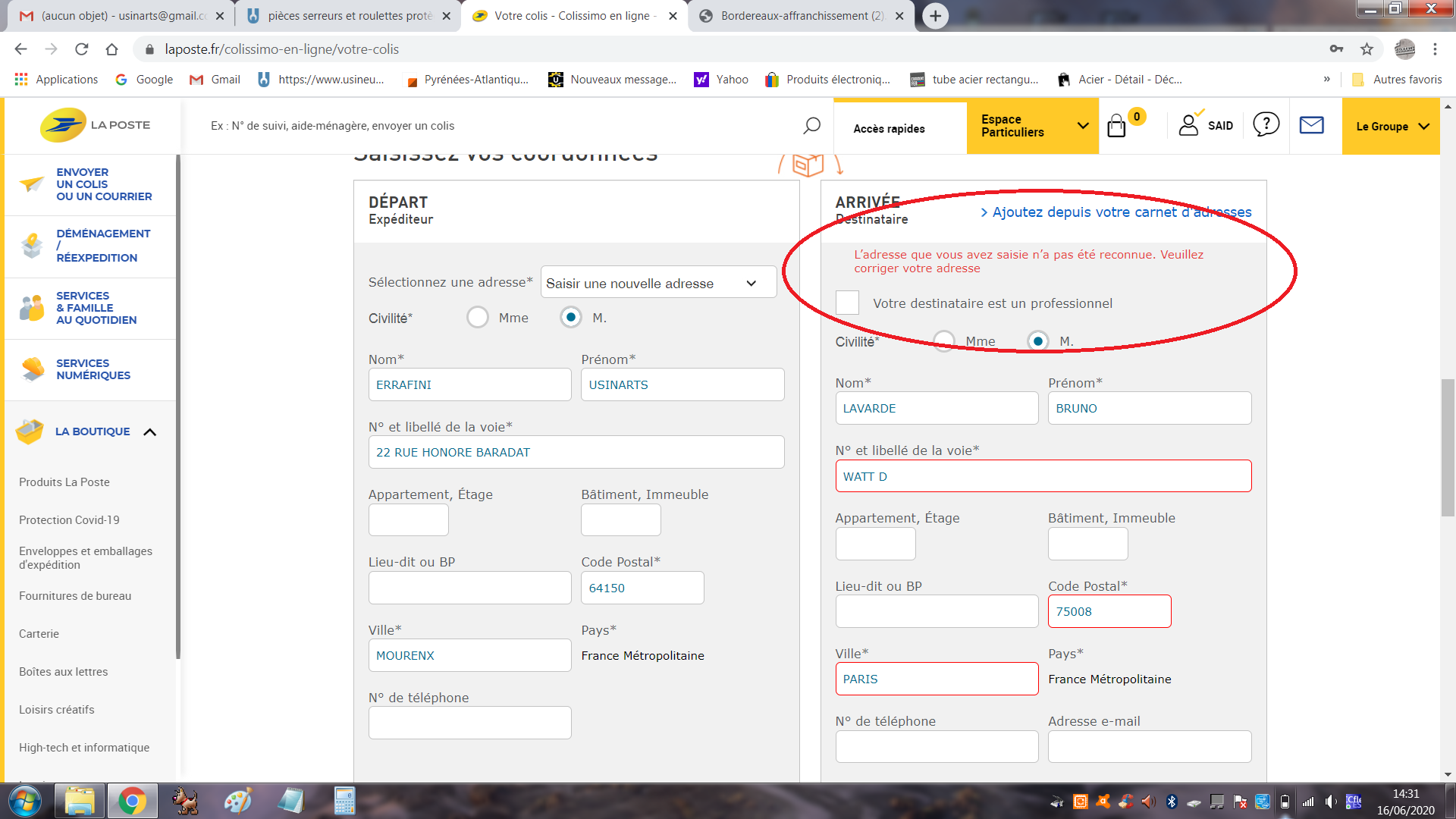Click the Chrome icon in the taskbar

click(x=132, y=802)
